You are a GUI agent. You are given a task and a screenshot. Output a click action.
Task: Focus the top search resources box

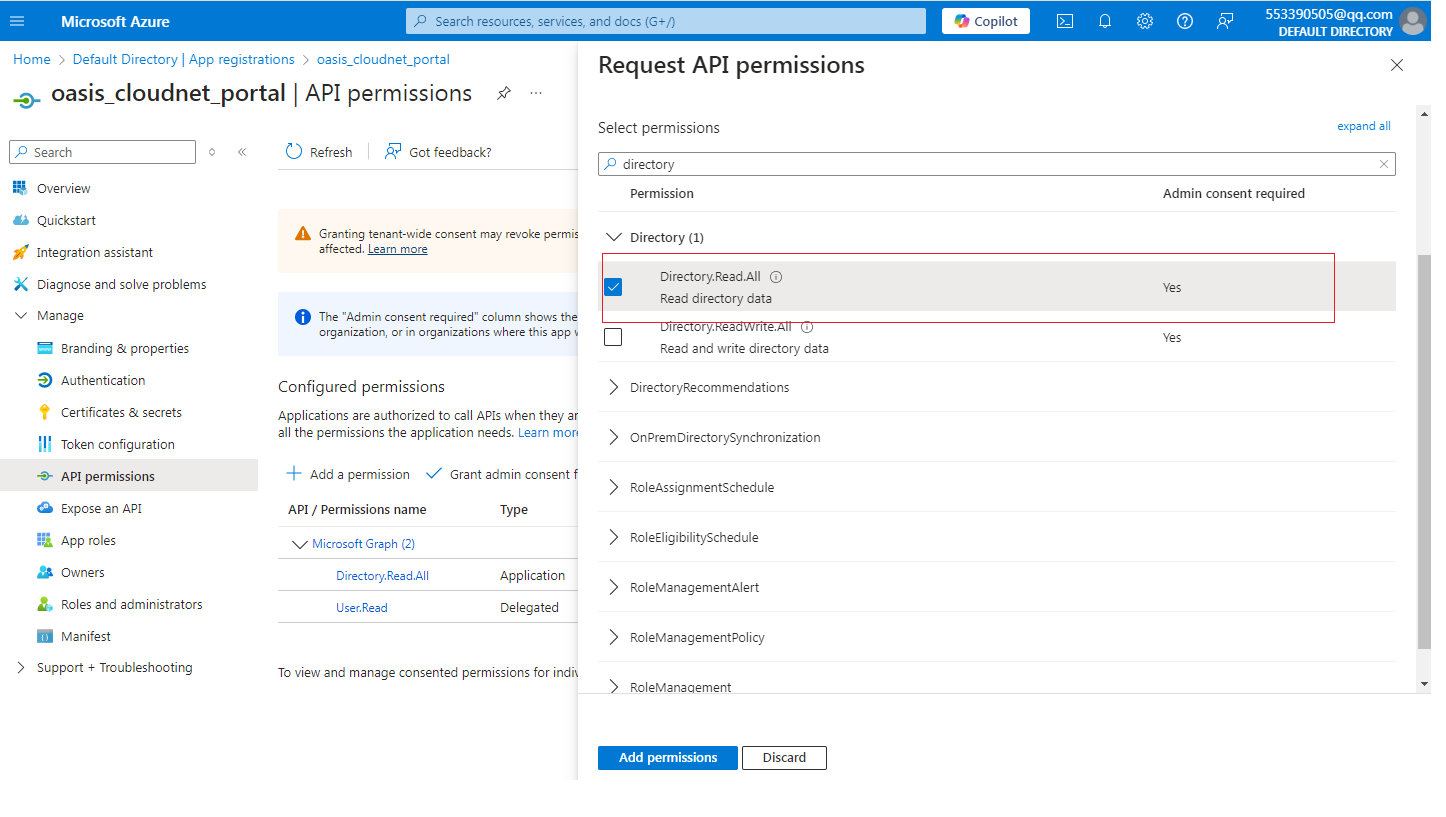pos(666,21)
